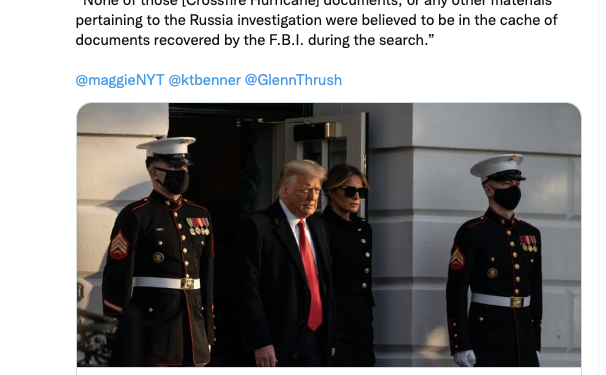Click the woman wearing sunglasses in the photo

(349, 263)
